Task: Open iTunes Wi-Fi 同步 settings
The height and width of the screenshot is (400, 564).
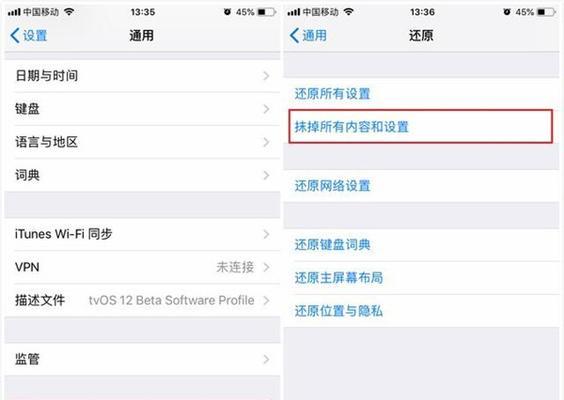Action: tap(142, 234)
